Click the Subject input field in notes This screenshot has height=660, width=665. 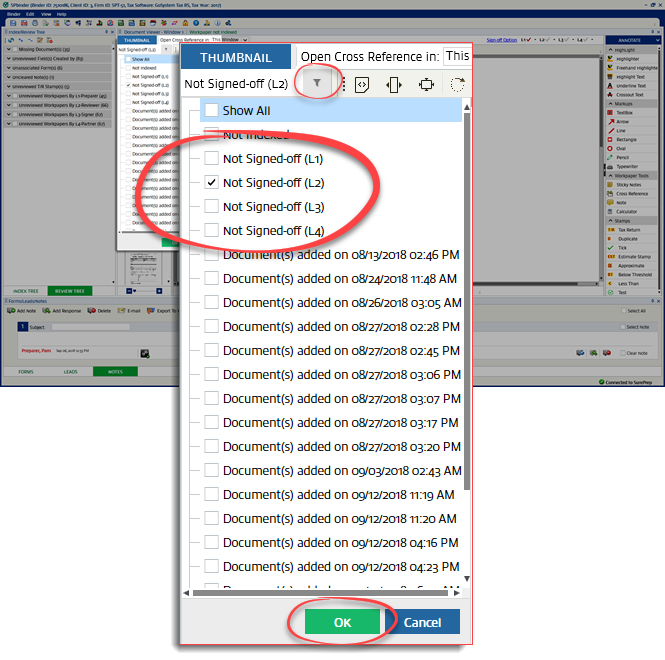point(91,327)
